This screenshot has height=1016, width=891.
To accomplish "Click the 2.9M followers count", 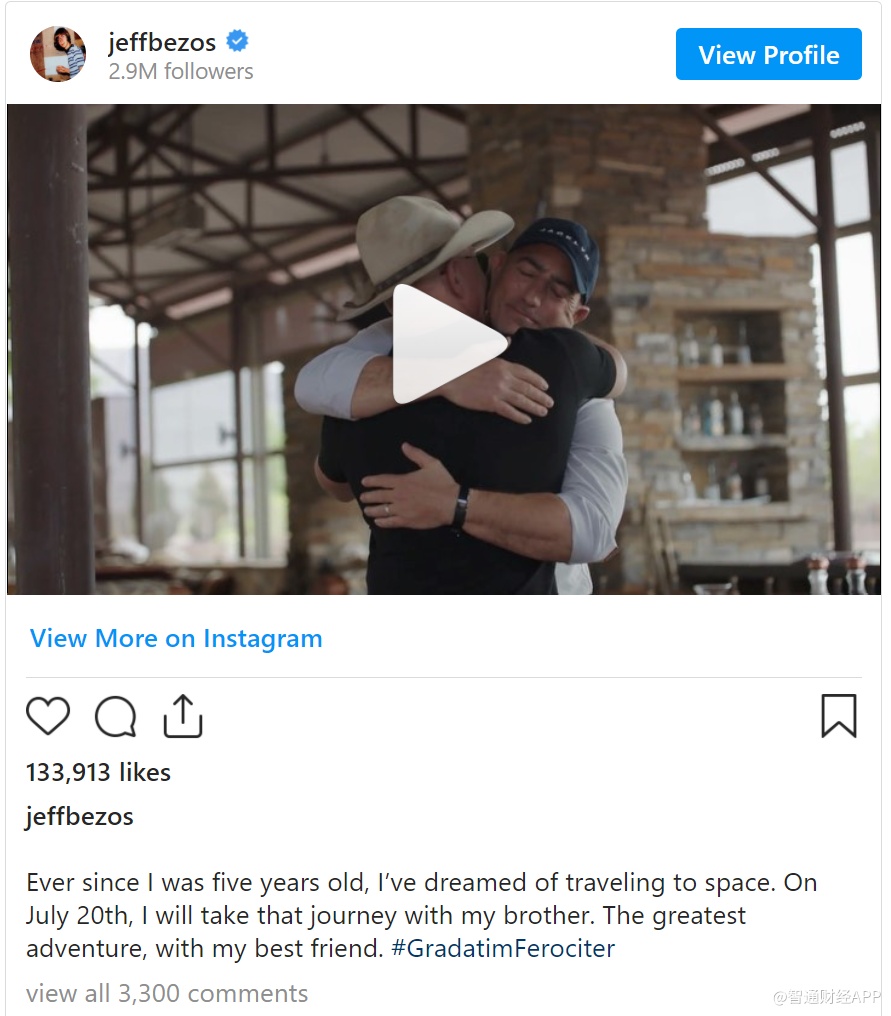I will 180,72.
